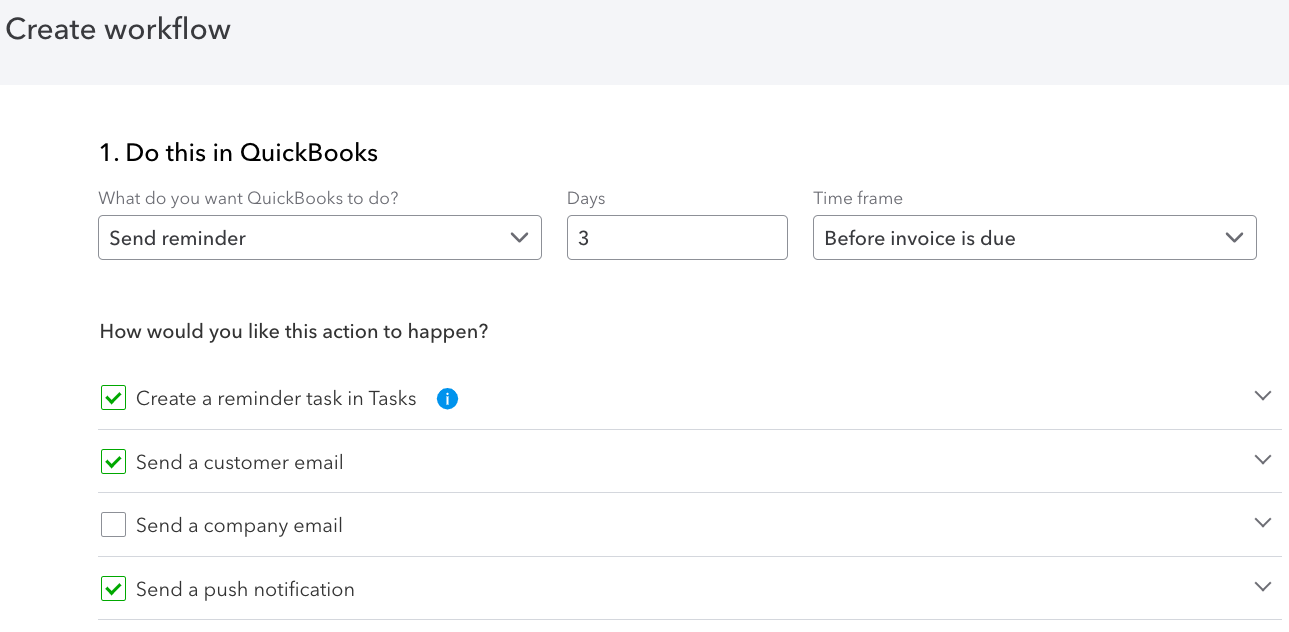
Task: Click the 'Send a customer email' label
Action: click(x=240, y=462)
